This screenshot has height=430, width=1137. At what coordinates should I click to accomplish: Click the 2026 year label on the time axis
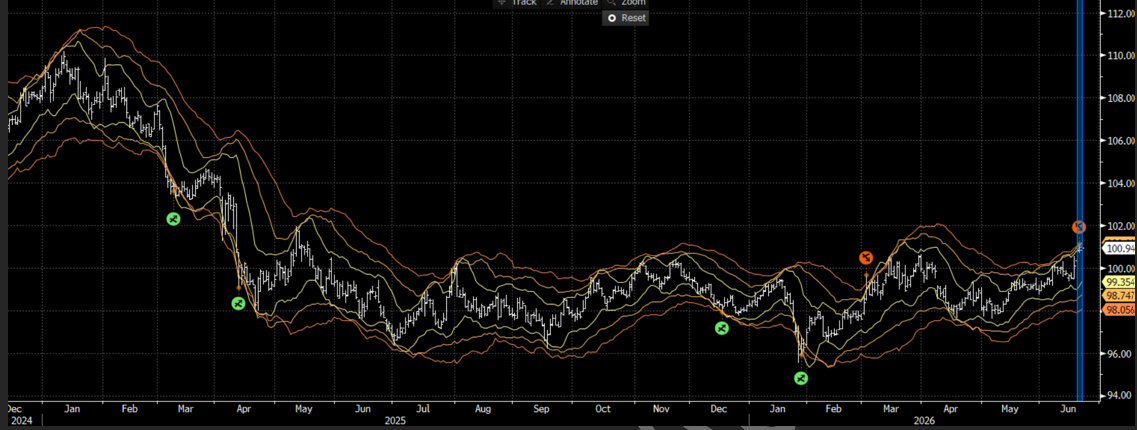coord(924,421)
